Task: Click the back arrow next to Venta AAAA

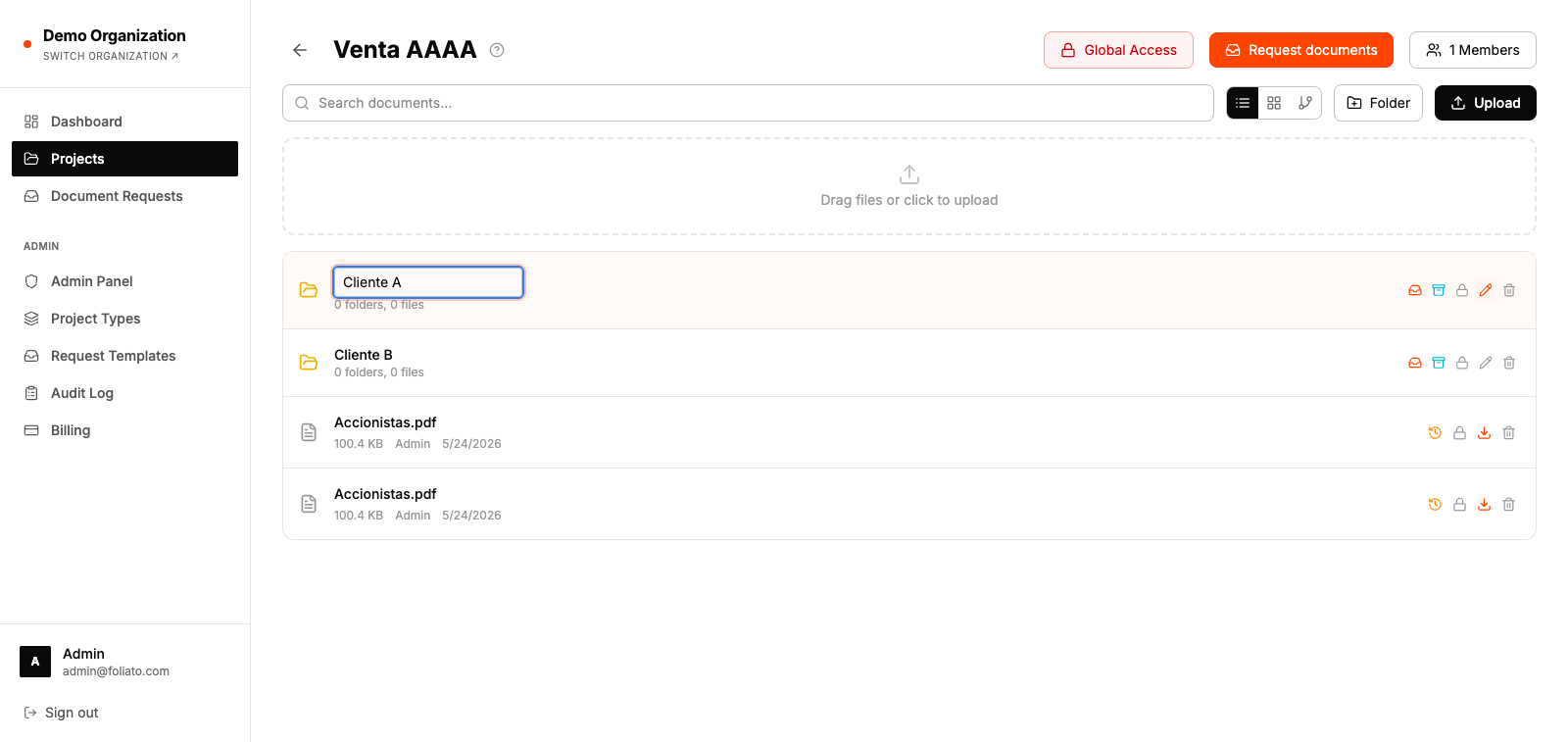Action: click(x=300, y=50)
